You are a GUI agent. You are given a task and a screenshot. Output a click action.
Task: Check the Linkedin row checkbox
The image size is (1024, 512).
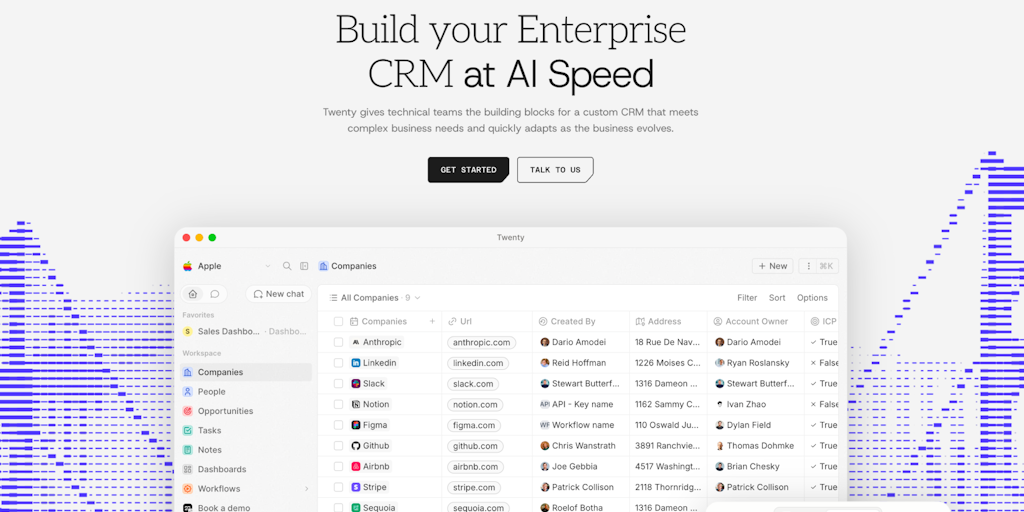tap(338, 362)
